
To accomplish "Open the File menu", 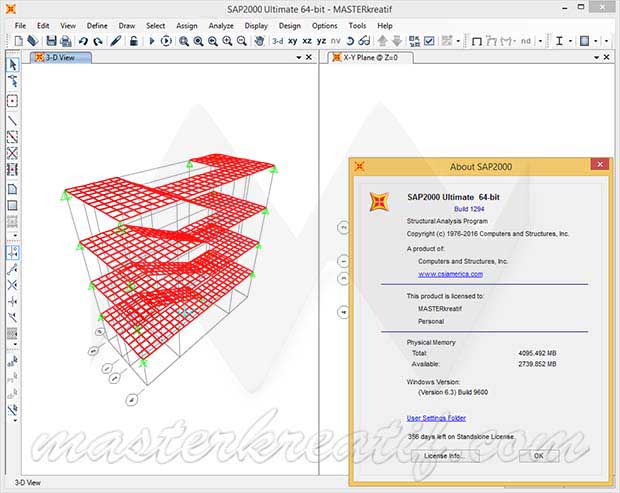I will [x=20, y=26].
